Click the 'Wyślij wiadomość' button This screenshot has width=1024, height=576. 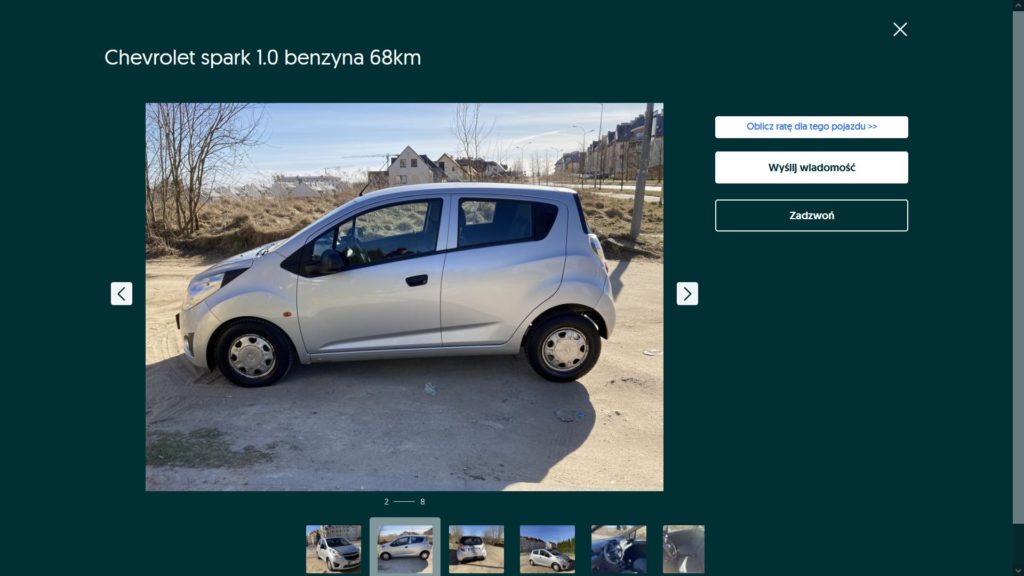pyautogui.click(x=811, y=167)
